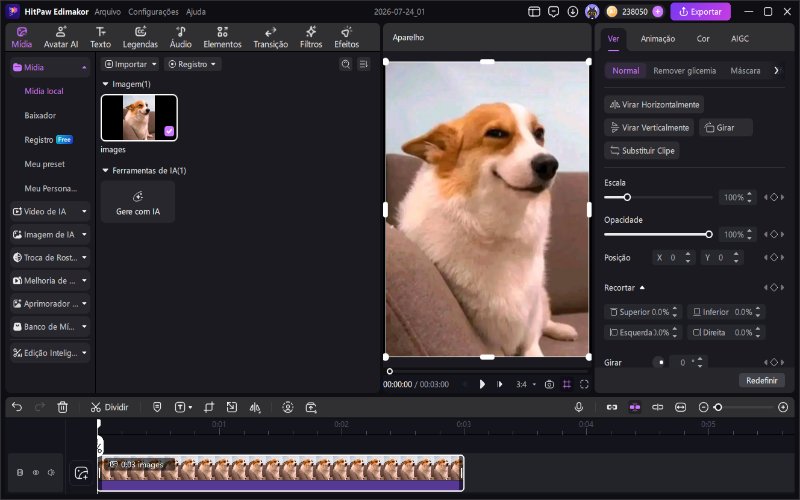Click the snapshot camera icon under preview

pos(549,384)
